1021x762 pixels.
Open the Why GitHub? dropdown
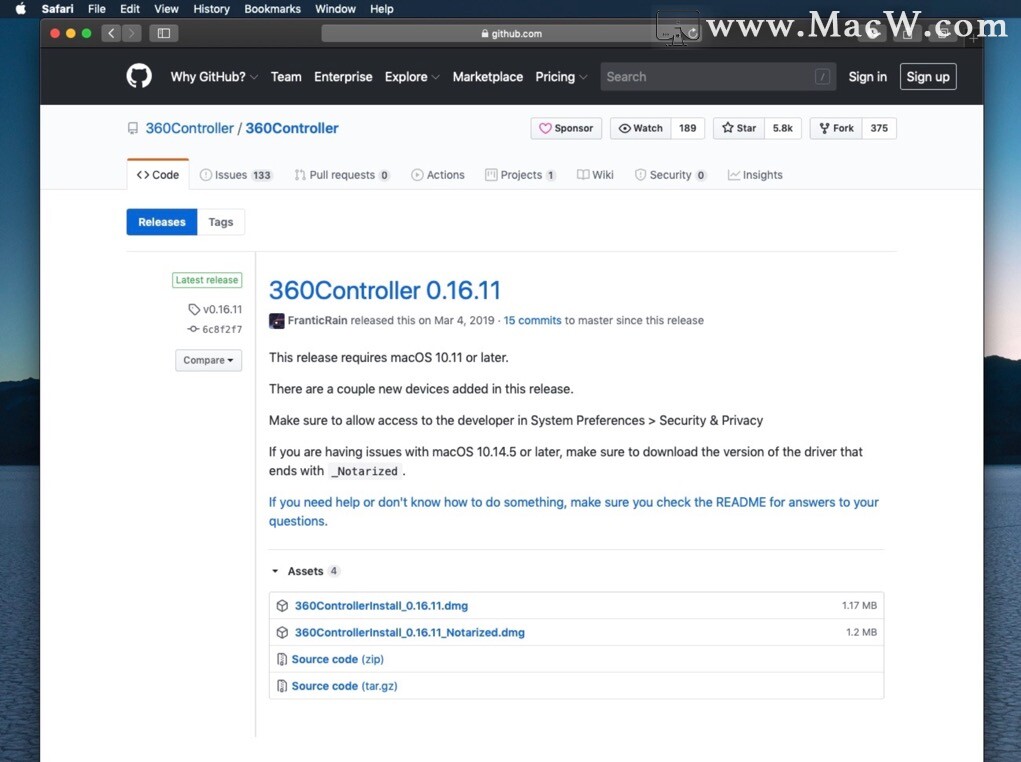214,77
